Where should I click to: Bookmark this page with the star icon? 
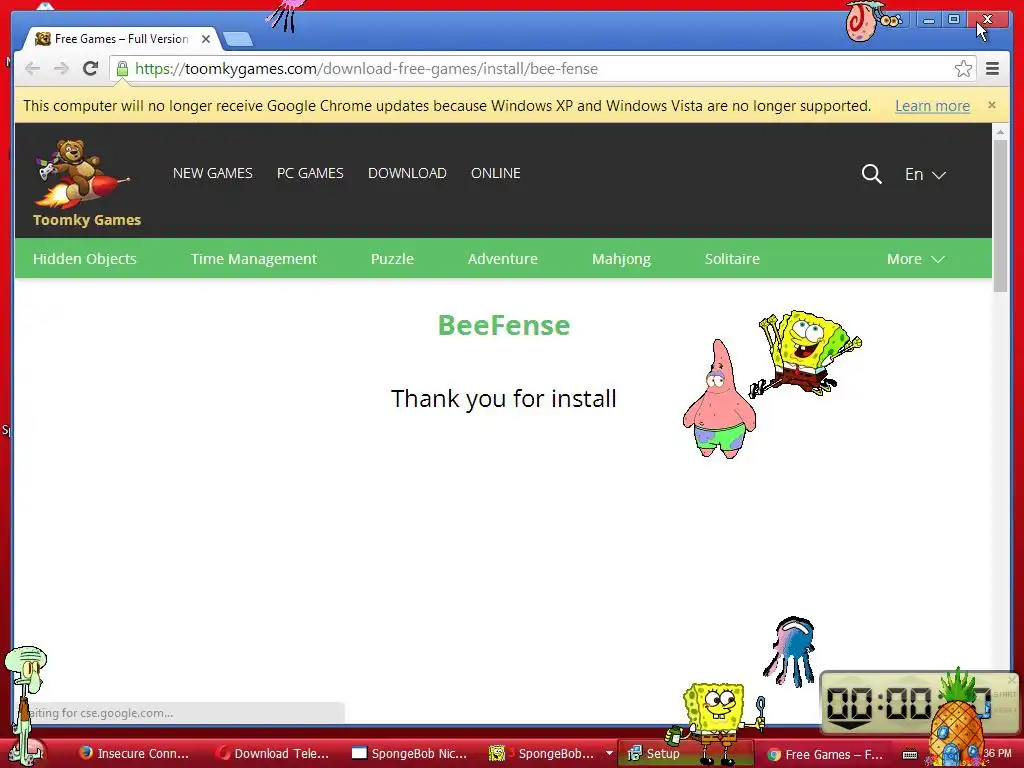963,69
